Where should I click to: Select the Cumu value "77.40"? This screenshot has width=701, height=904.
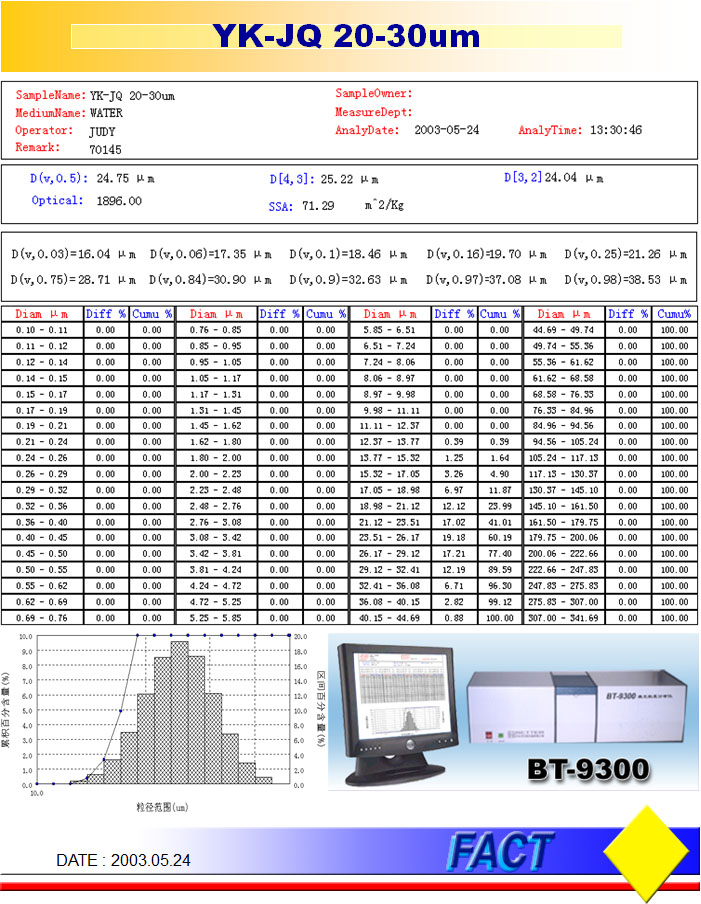point(500,553)
